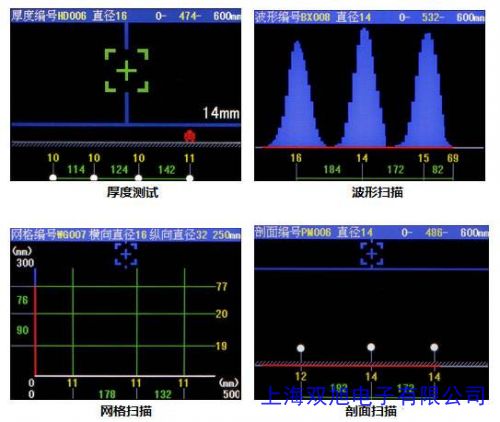
Task: Click the white circle marker below 11 in thickness screen
Action: (x=190, y=178)
